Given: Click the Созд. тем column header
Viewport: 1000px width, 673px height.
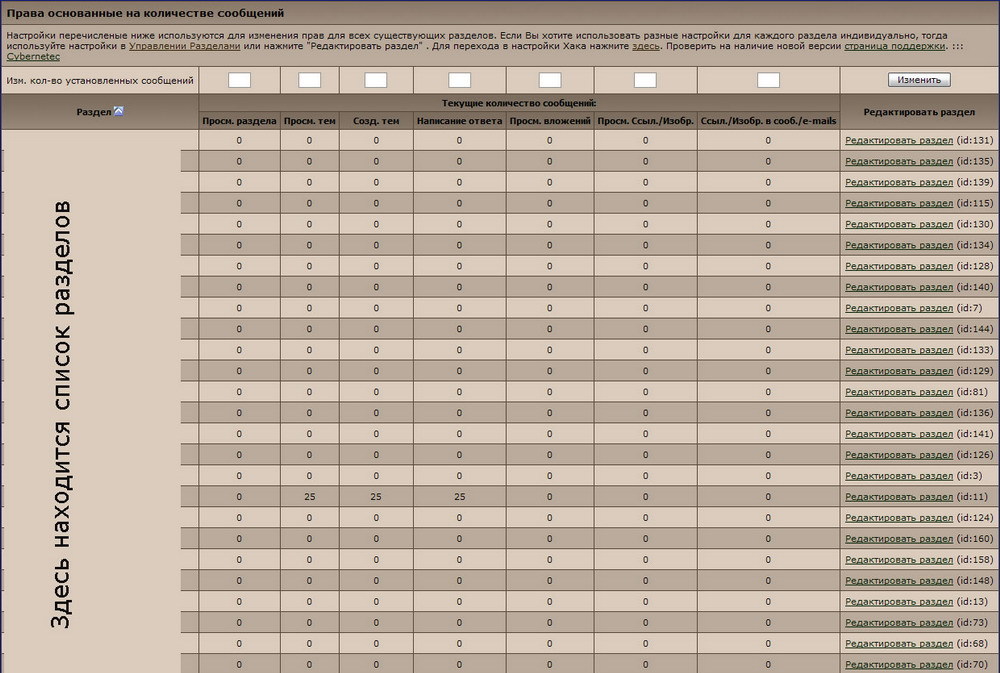Looking at the screenshot, I should coord(376,121).
